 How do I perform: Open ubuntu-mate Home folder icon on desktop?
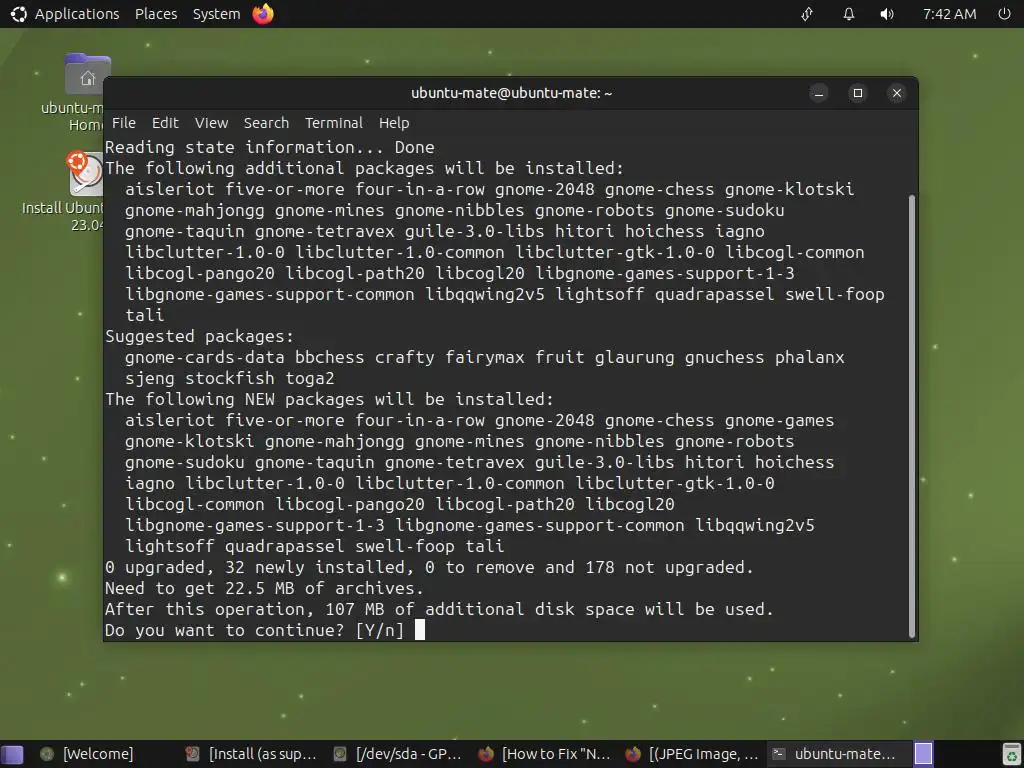[x=87, y=92]
